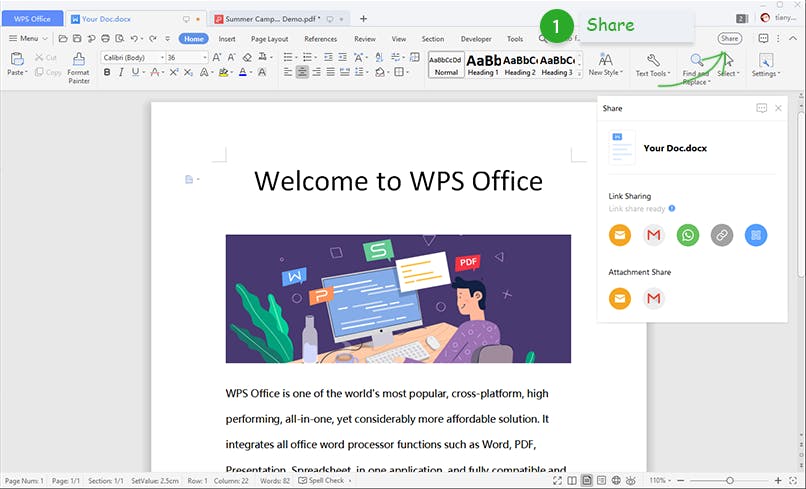Click the Share button
Screen dimensions: 806x489
[729, 39]
